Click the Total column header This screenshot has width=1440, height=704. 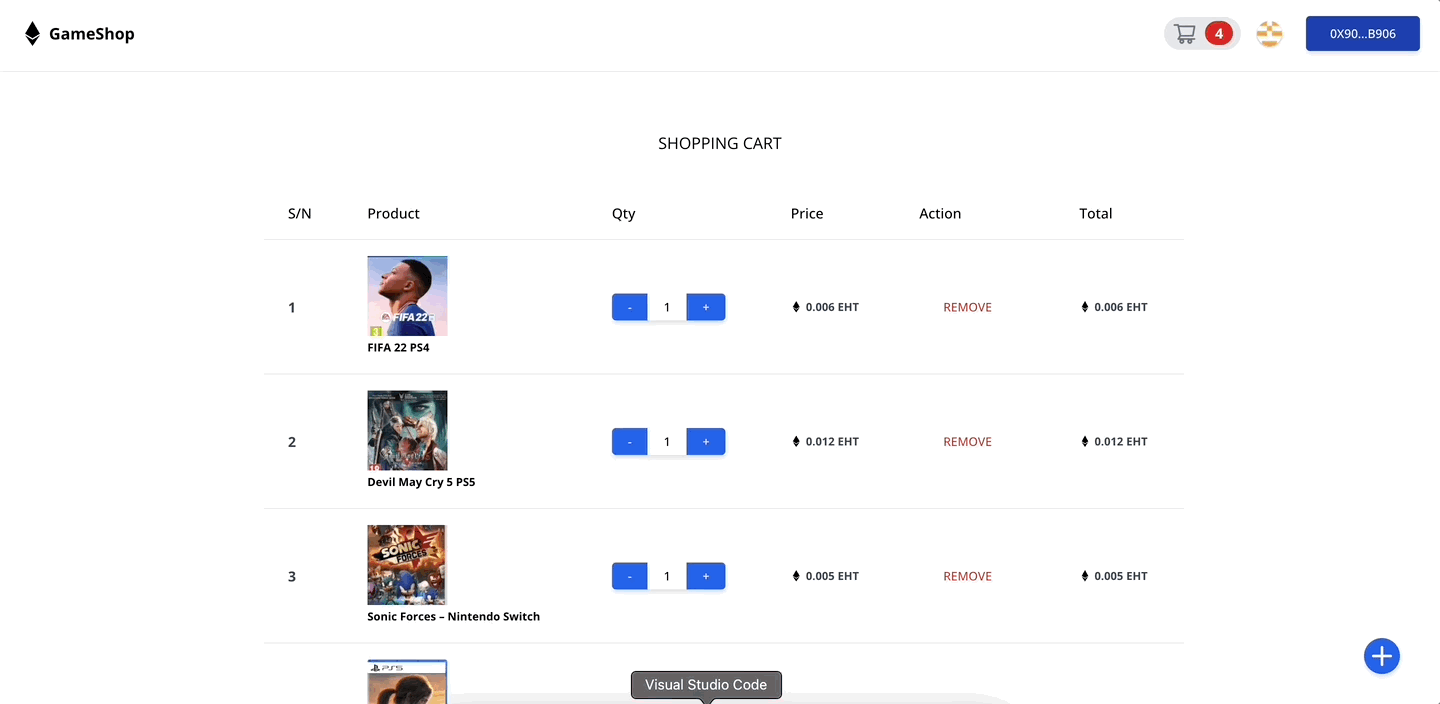(1096, 213)
